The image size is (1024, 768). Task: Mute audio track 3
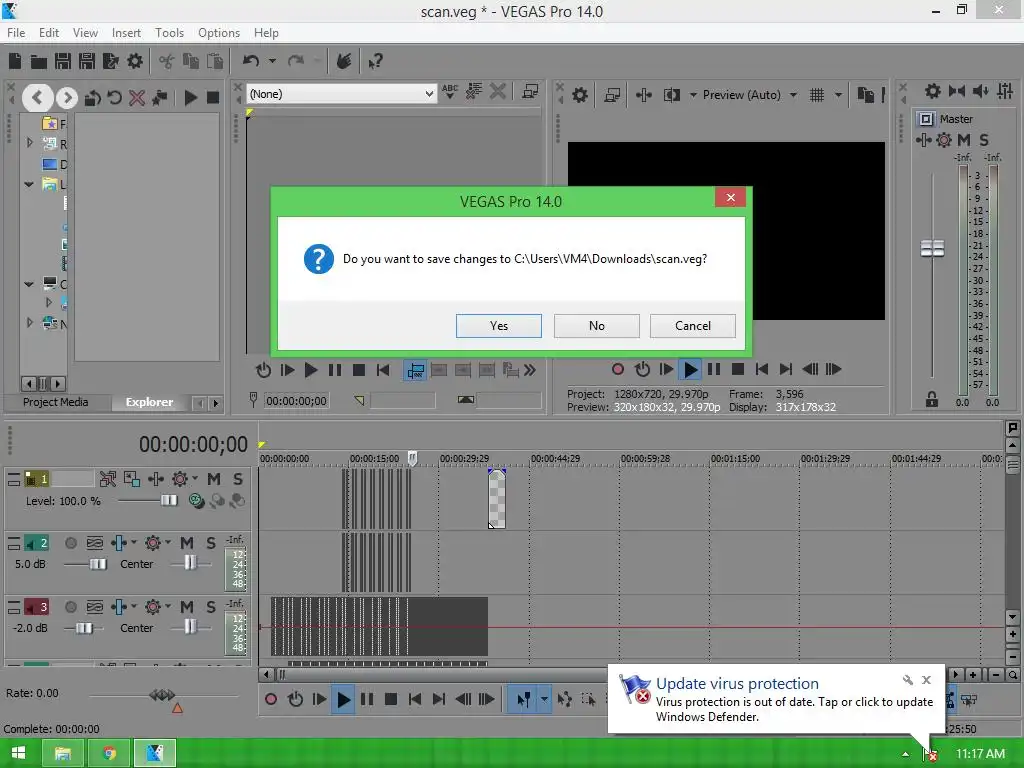point(187,607)
